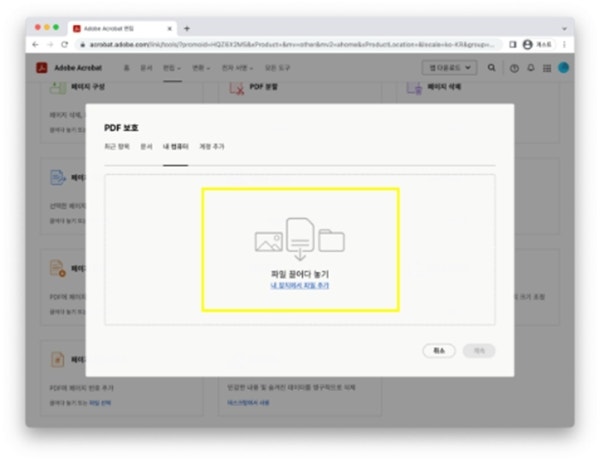Click the Adobe Acrobat logo icon

coord(42,68)
